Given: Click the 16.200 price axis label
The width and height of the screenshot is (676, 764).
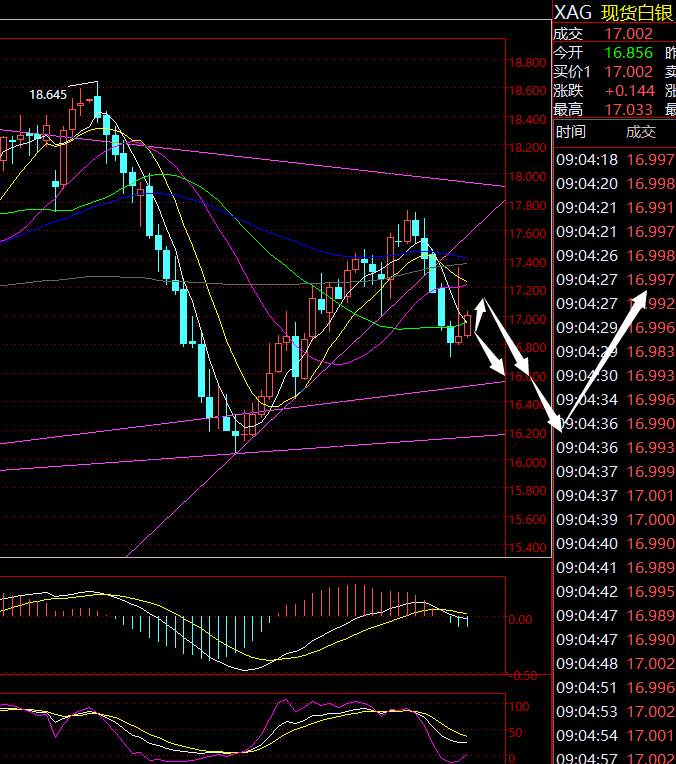Looking at the screenshot, I should pyautogui.click(x=527, y=433).
